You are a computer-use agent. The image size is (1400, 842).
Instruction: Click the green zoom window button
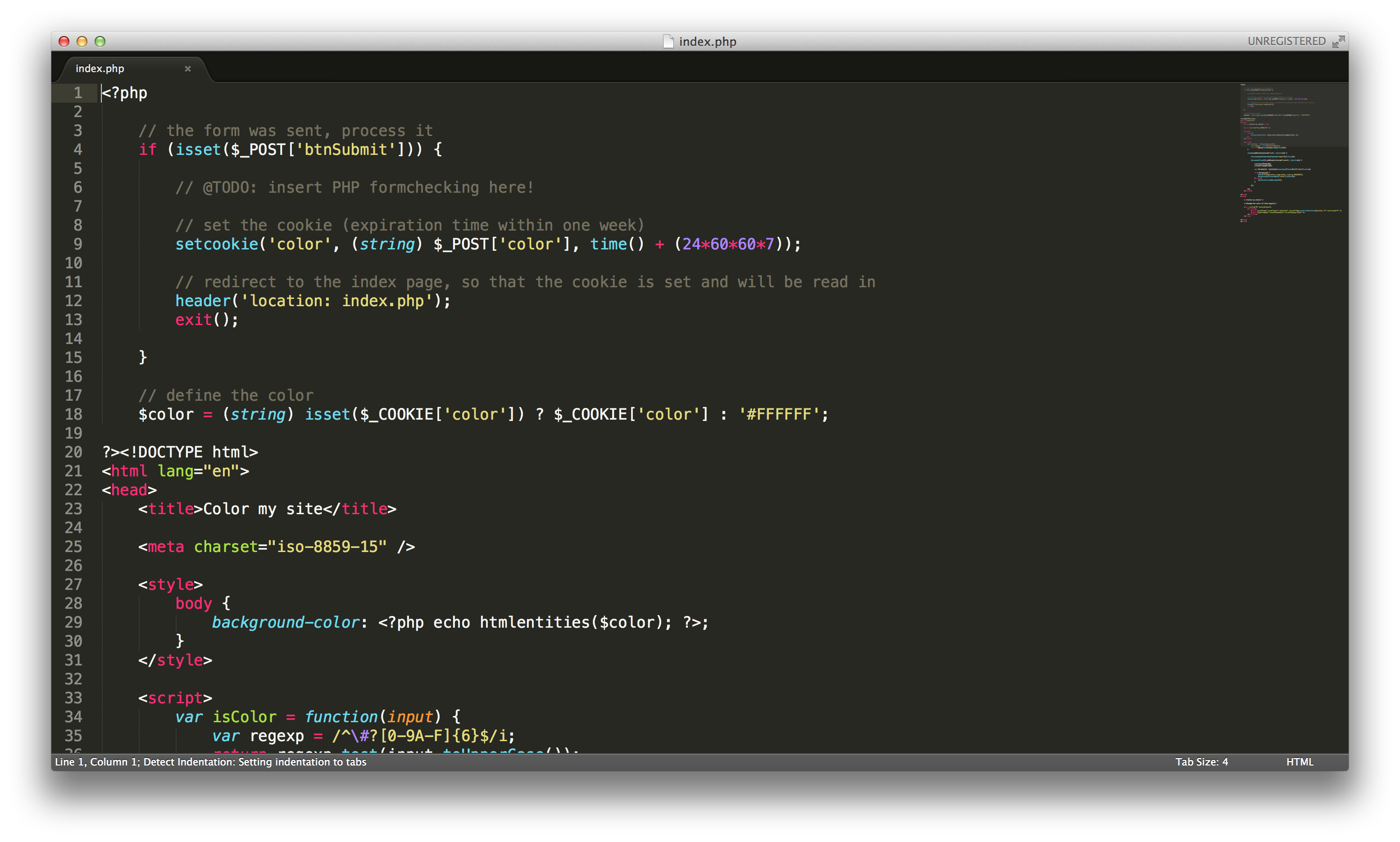tap(100, 41)
